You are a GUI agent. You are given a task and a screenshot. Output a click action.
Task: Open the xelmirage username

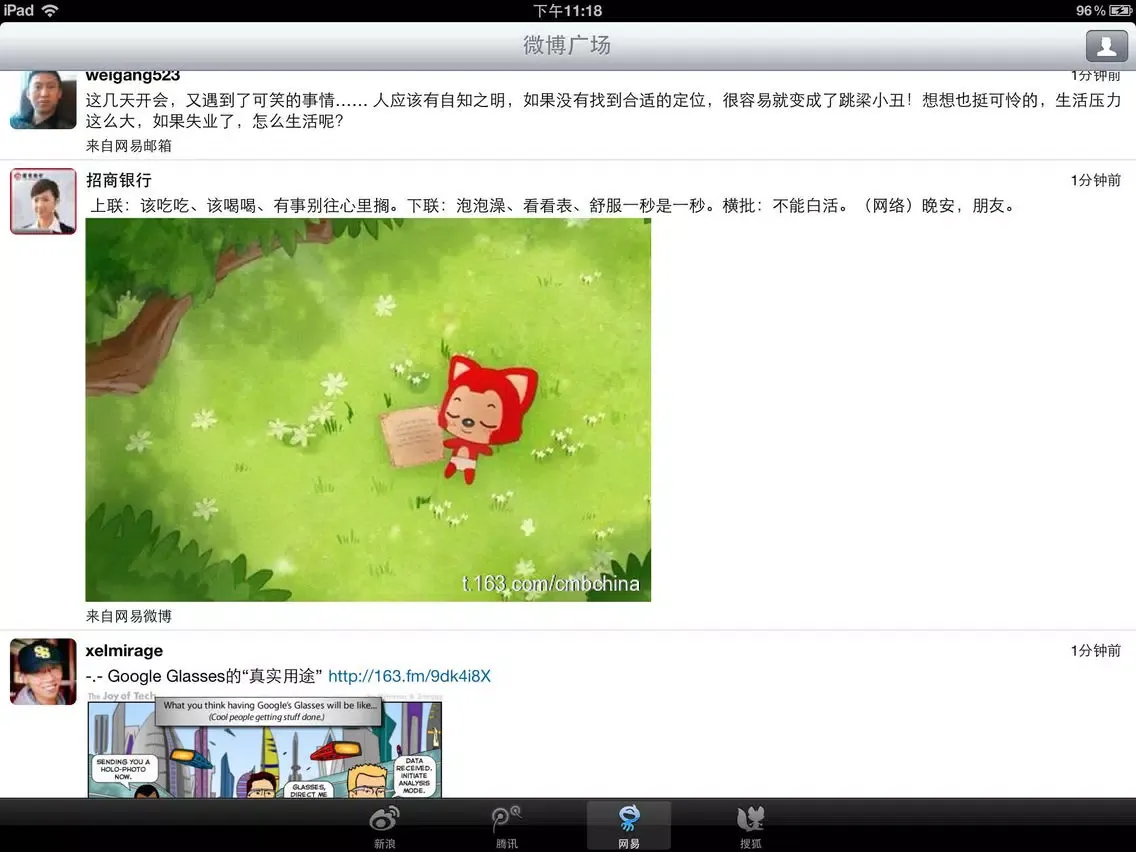pos(124,651)
